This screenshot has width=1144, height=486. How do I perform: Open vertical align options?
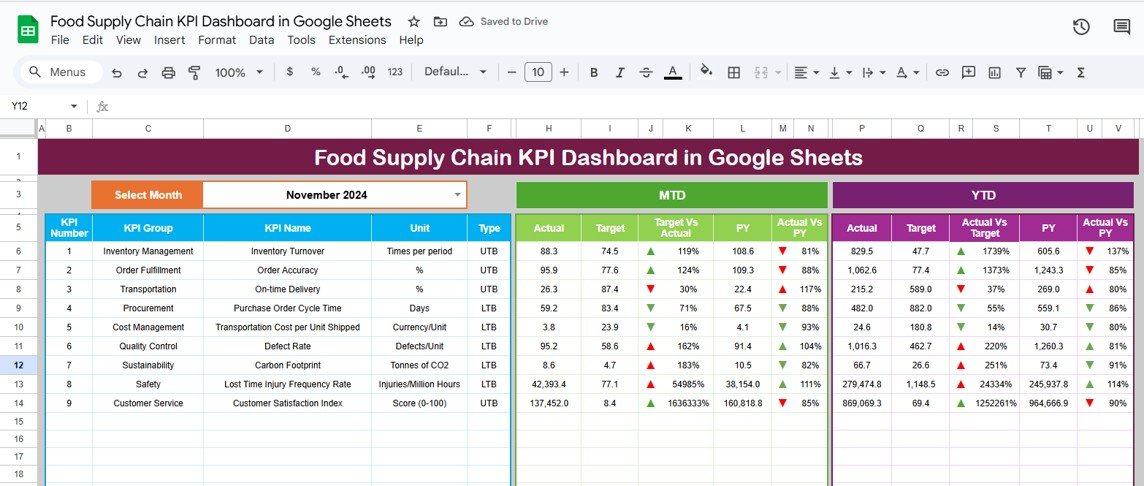point(840,72)
